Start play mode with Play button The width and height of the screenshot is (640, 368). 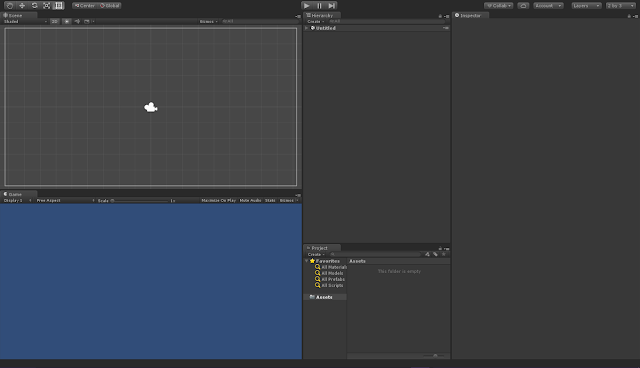click(307, 6)
